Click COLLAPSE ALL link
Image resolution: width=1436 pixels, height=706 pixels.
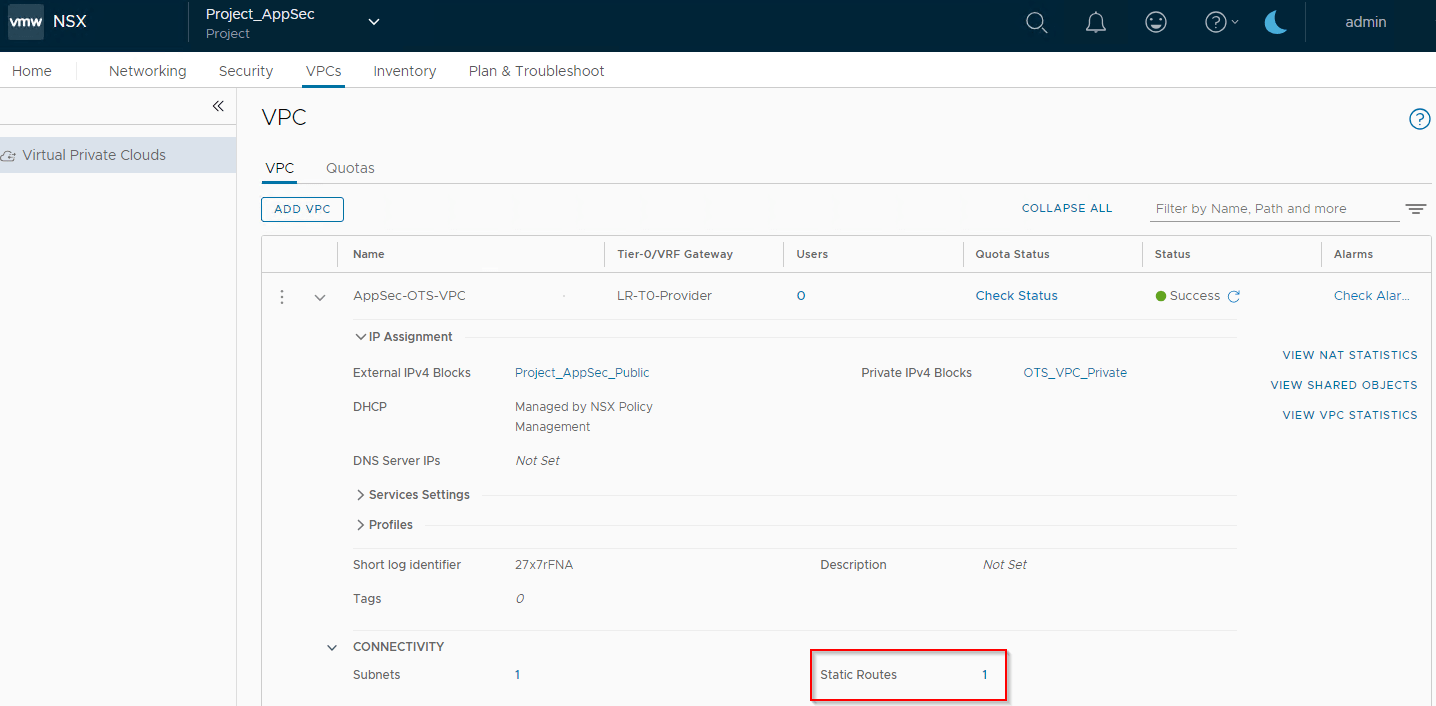(x=1067, y=208)
